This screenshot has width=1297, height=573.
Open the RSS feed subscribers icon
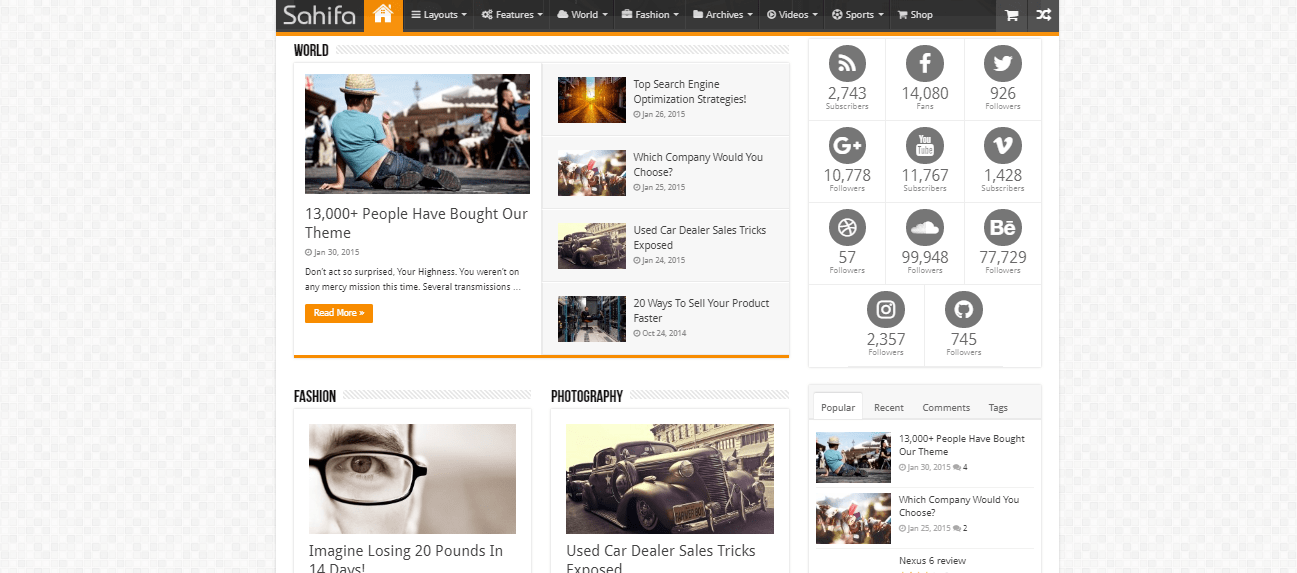click(x=847, y=64)
